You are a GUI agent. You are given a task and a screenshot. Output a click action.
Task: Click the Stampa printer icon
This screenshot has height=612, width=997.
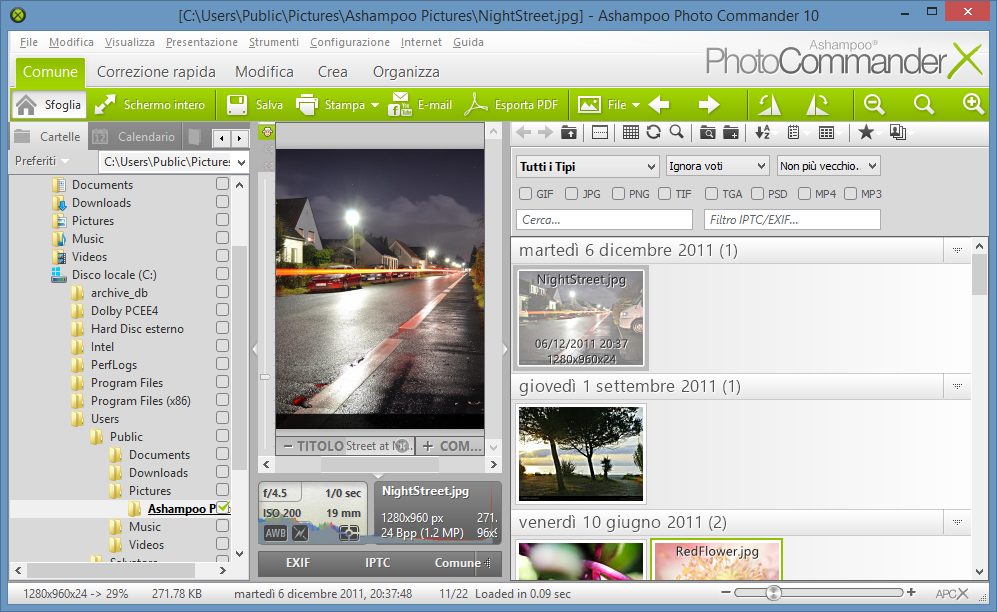(307, 105)
